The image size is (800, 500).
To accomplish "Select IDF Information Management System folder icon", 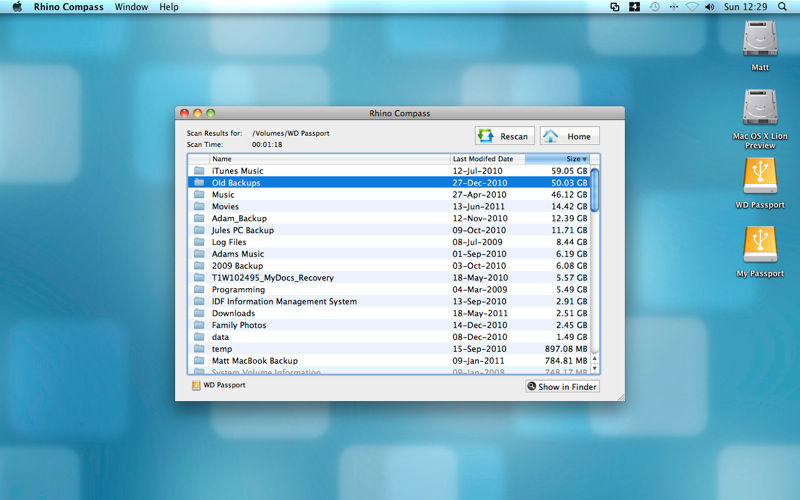I will 199,301.
